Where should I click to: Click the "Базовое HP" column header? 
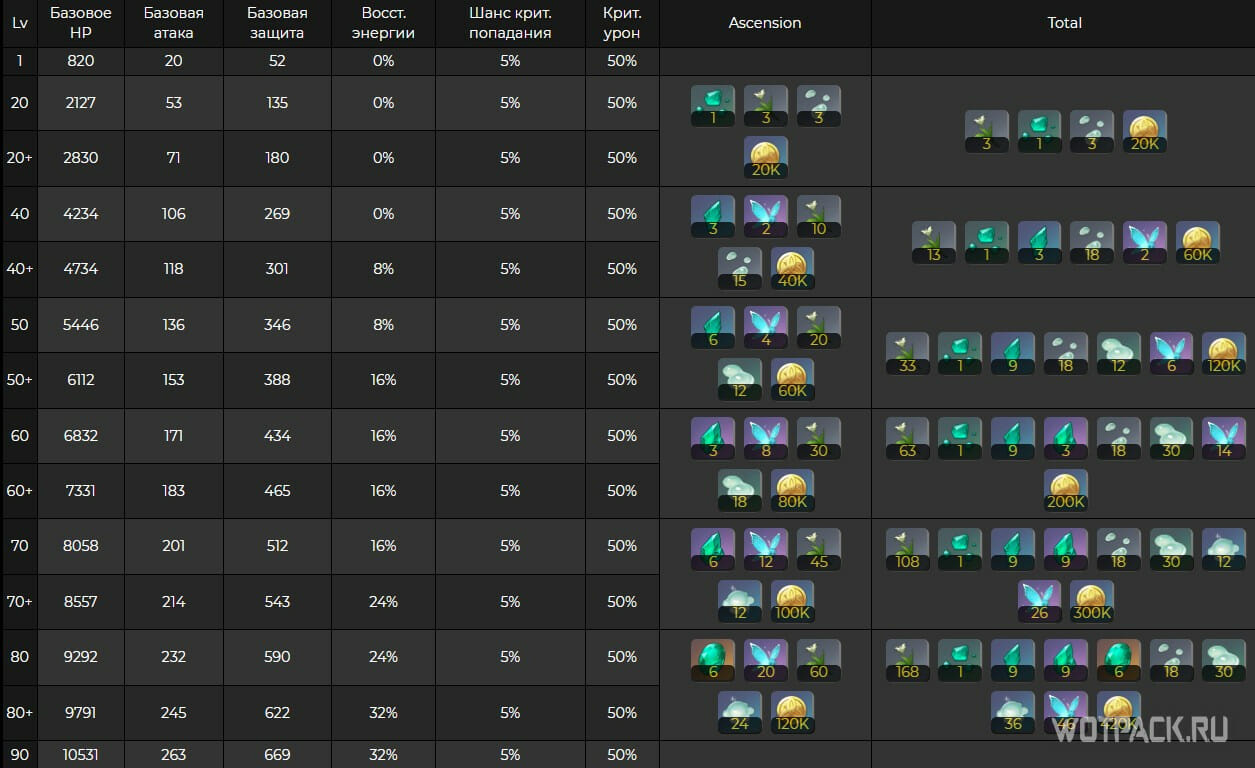click(x=81, y=23)
